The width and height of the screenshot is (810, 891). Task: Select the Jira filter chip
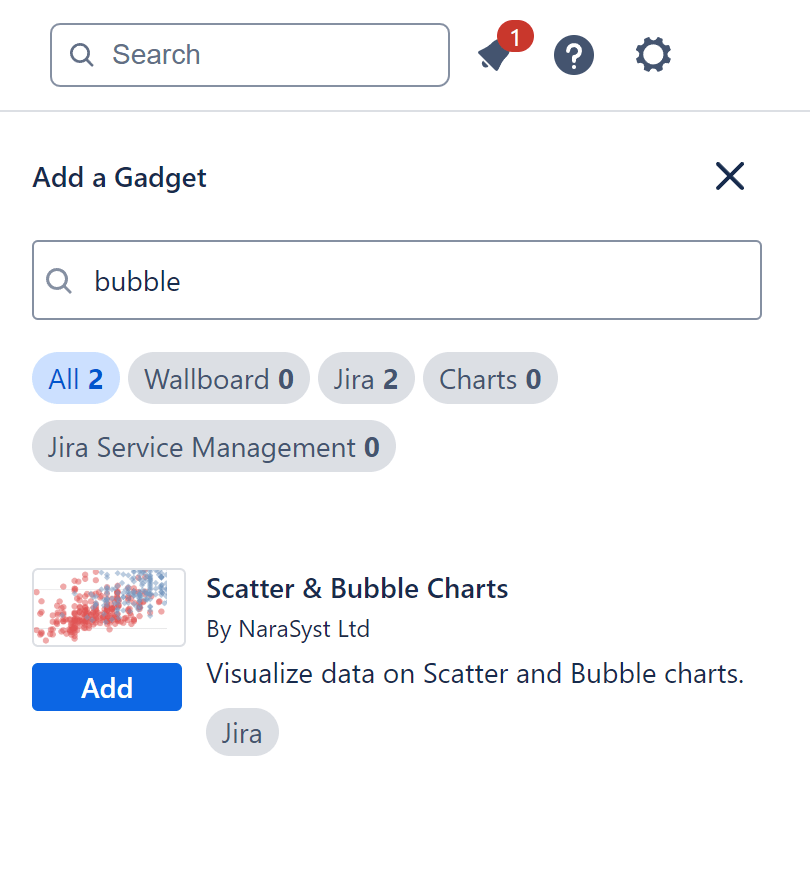[366, 378]
